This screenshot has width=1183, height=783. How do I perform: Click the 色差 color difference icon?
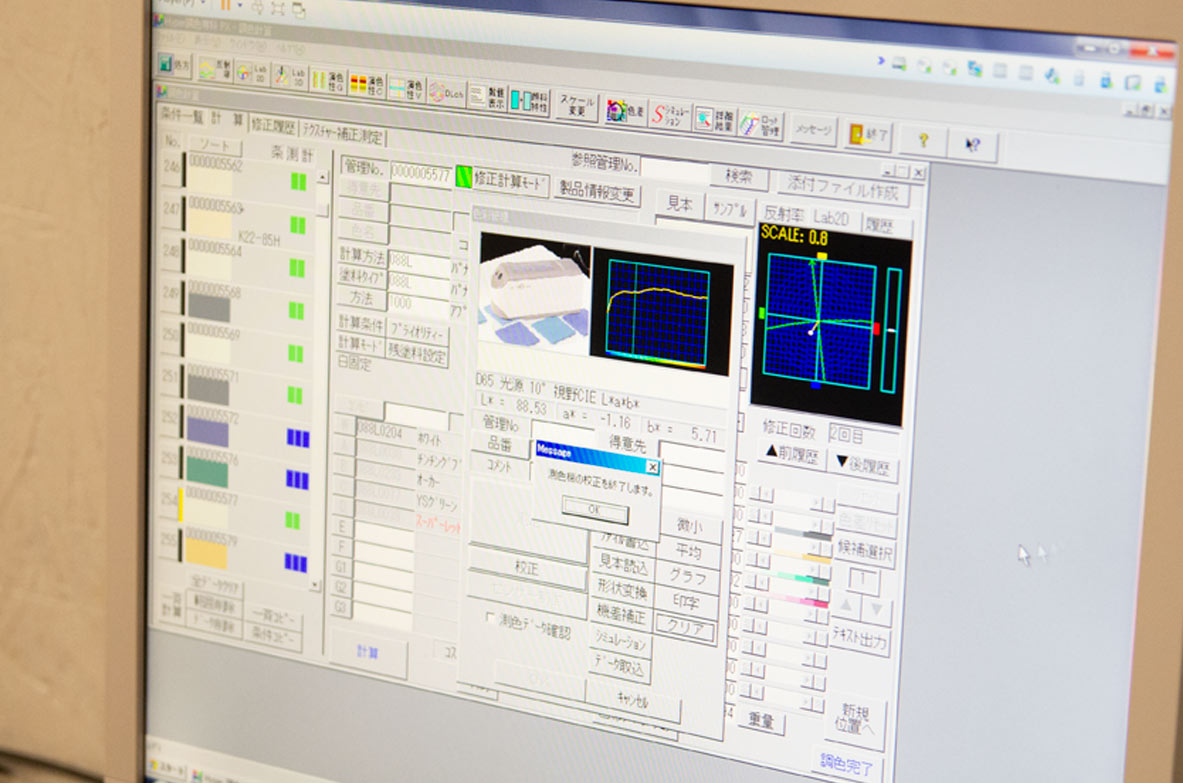coord(625,112)
